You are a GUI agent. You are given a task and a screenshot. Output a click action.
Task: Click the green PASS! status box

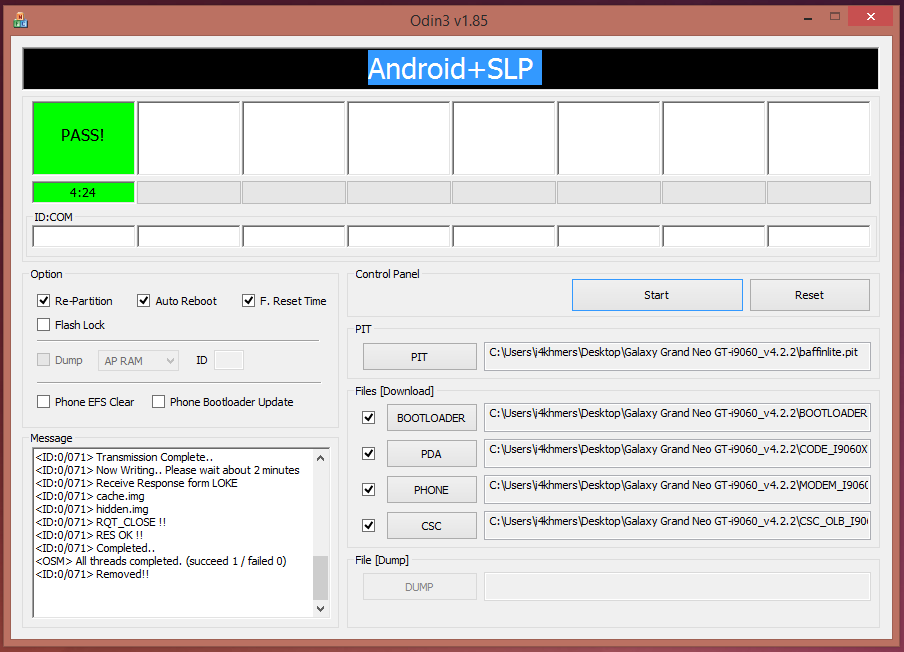point(84,138)
